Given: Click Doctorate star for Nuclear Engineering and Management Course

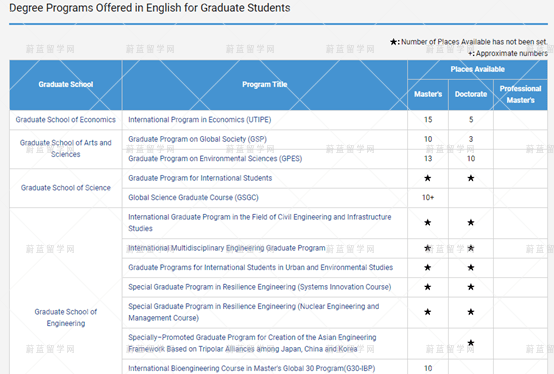Looking at the screenshot, I should [471, 312].
